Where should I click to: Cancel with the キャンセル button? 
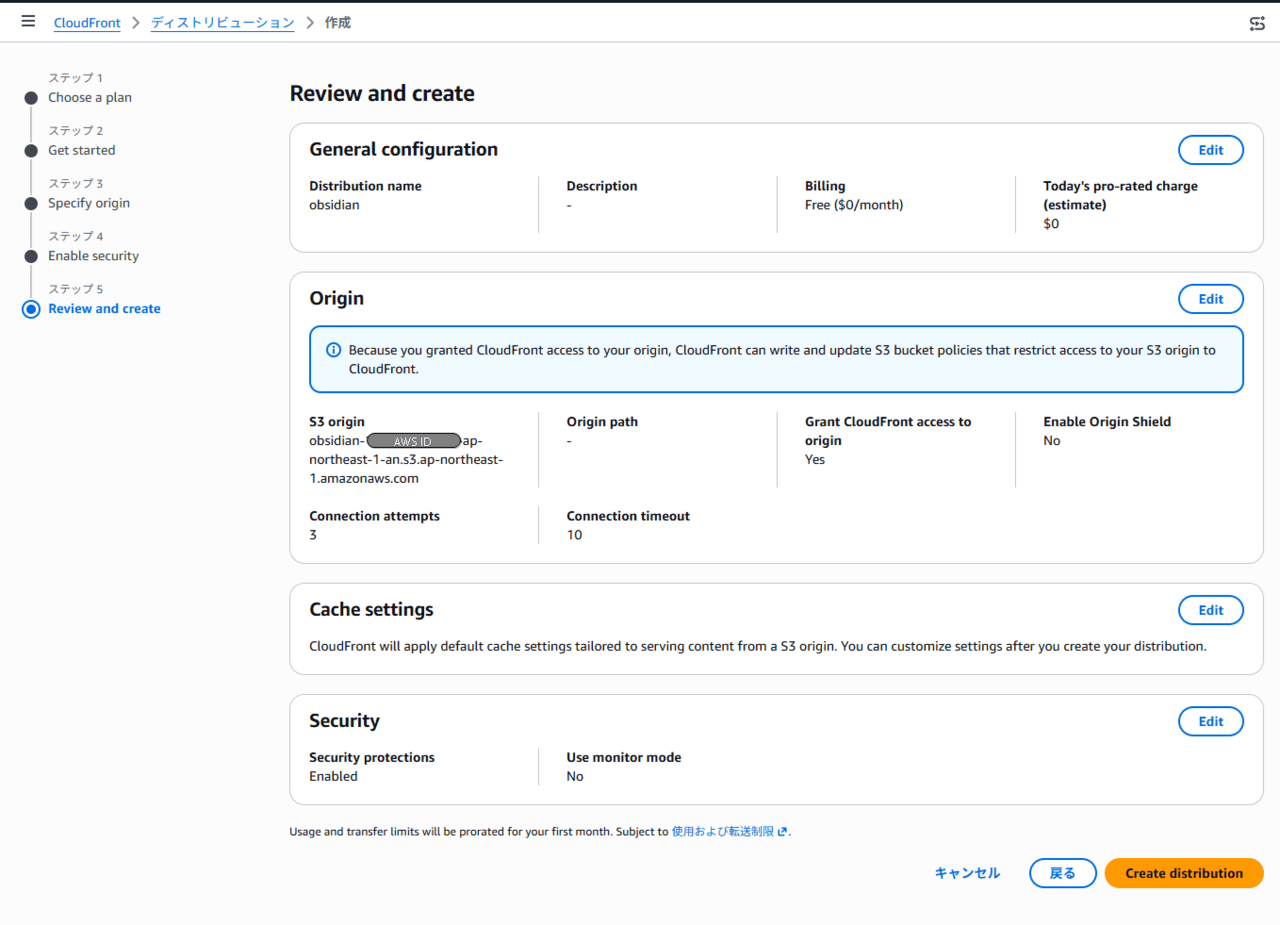(x=967, y=873)
